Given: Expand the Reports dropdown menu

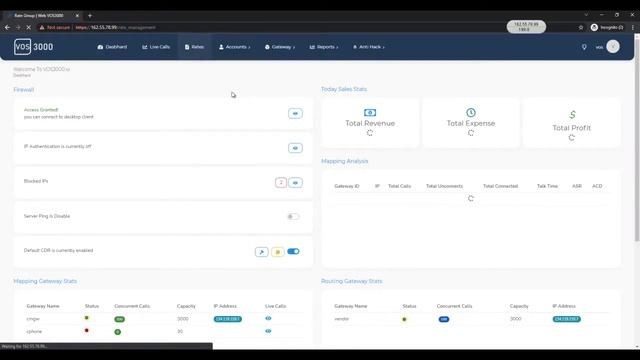Looking at the screenshot, I should [x=324, y=47].
